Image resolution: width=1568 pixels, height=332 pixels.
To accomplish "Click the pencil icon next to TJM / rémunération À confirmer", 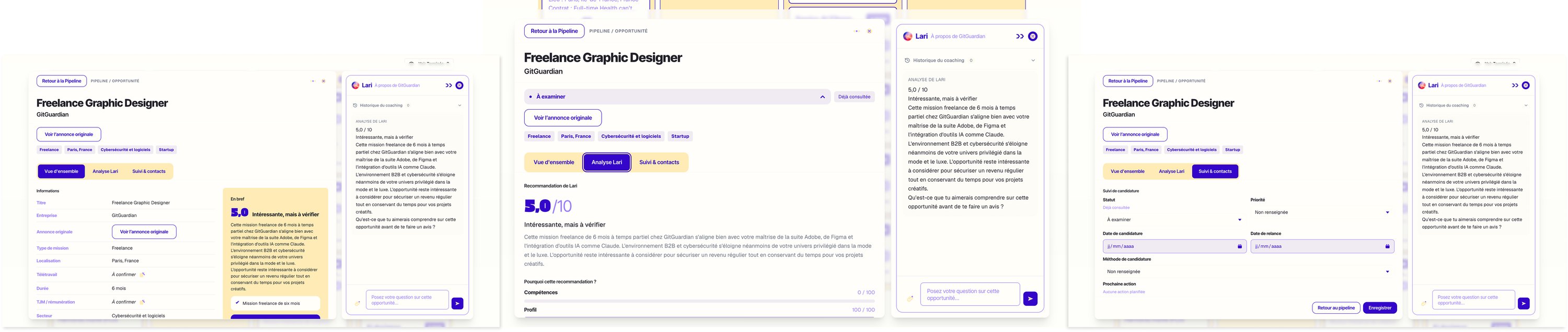I will coord(143,302).
